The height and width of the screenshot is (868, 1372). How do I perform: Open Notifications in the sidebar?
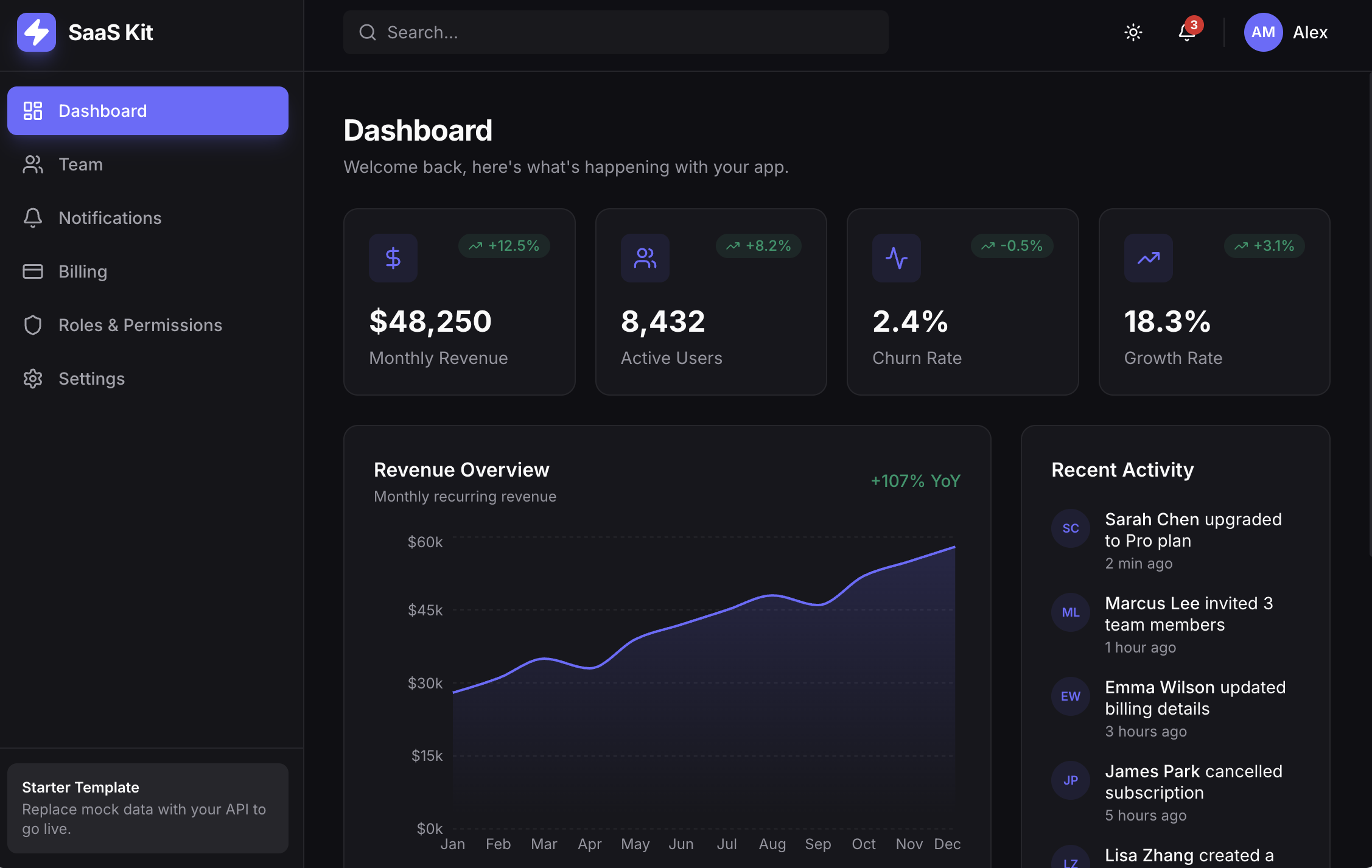(148, 218)
